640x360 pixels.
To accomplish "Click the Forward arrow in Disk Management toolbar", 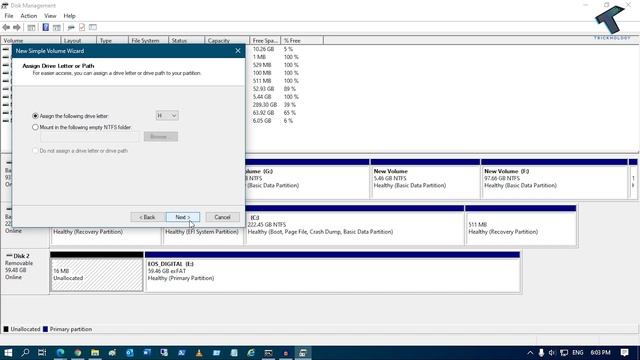I will pyautogui.click(x=17, y=27).
